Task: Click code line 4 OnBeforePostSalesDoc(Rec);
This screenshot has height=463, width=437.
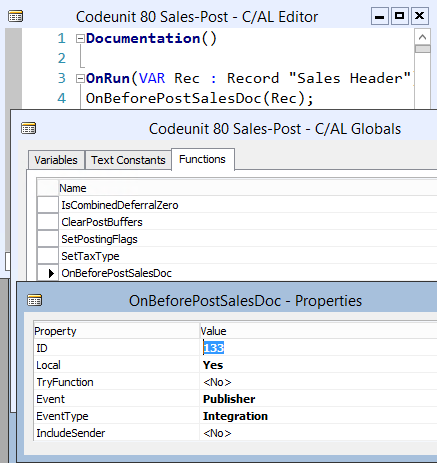Action: [x=200, y=98]
